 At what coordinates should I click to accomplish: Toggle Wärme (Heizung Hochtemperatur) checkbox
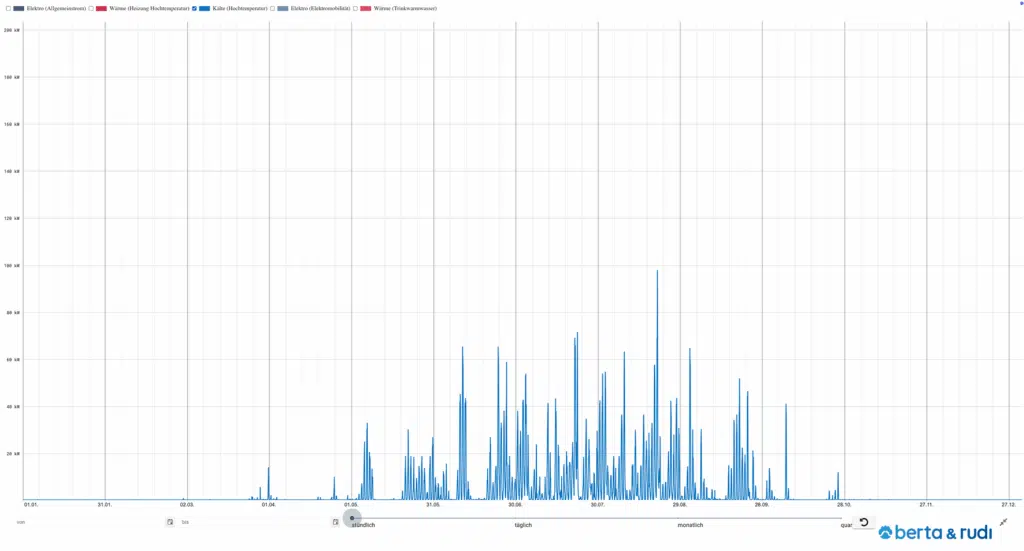coord(91,8)
